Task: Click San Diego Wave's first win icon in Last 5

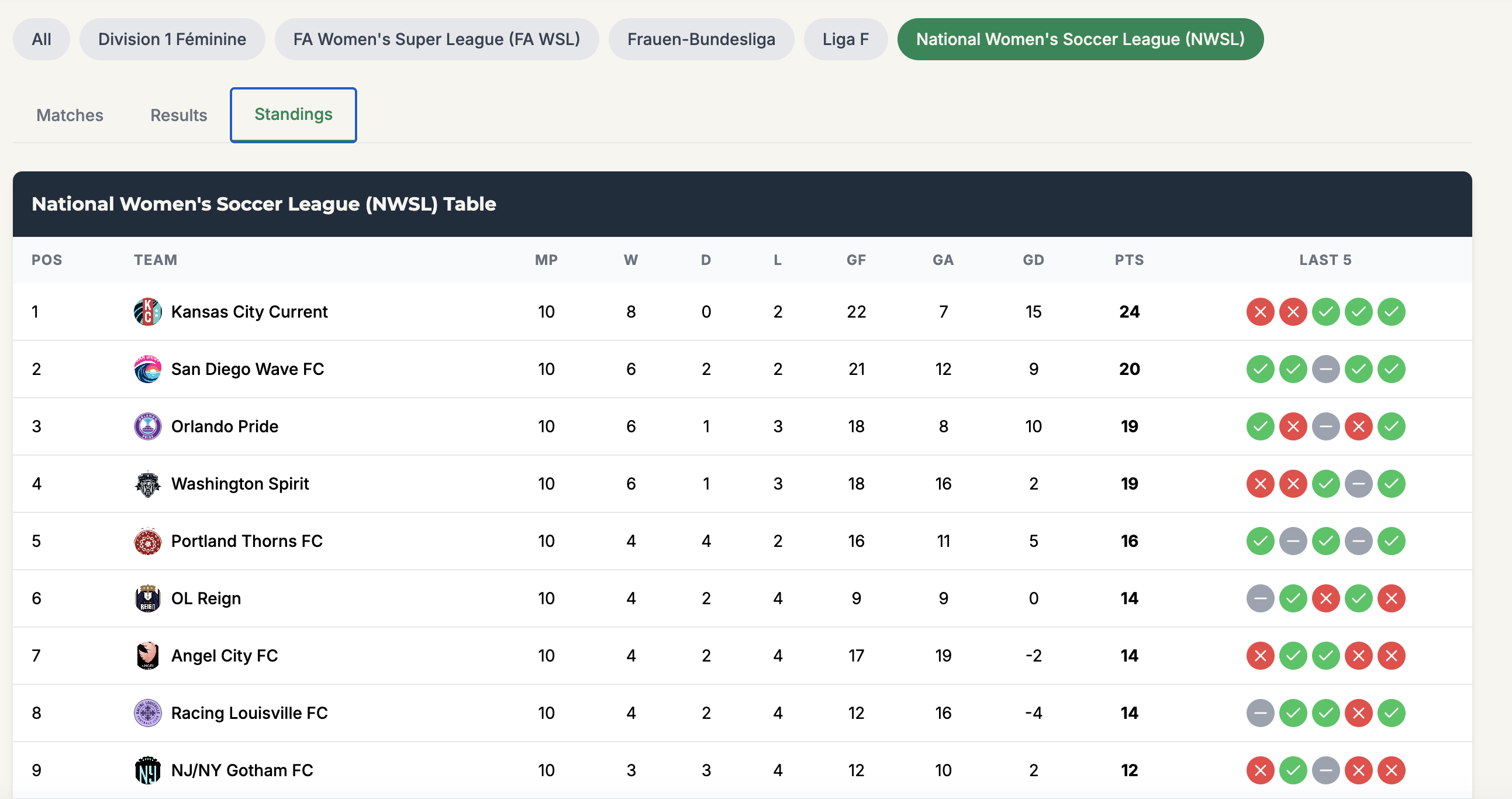Action: [1260, 369]
